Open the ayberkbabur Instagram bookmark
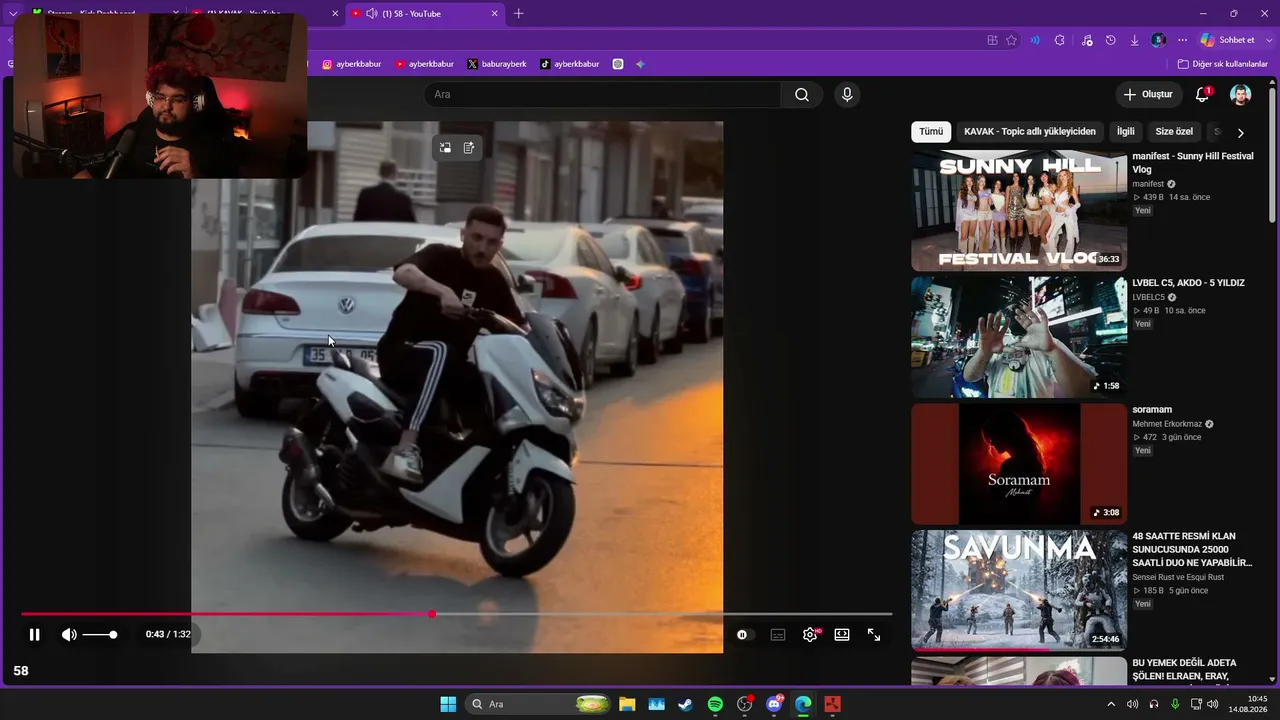Screen dimensions: 1280x720 pos(351,64)
